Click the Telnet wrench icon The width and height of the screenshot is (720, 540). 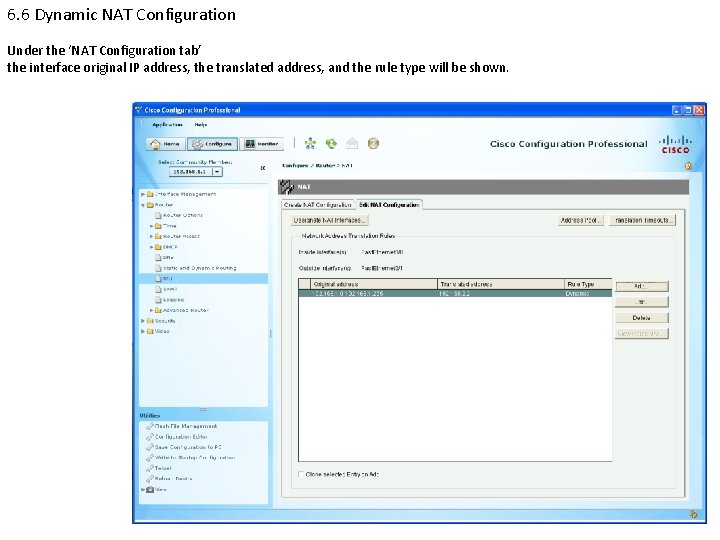(149, 468)
